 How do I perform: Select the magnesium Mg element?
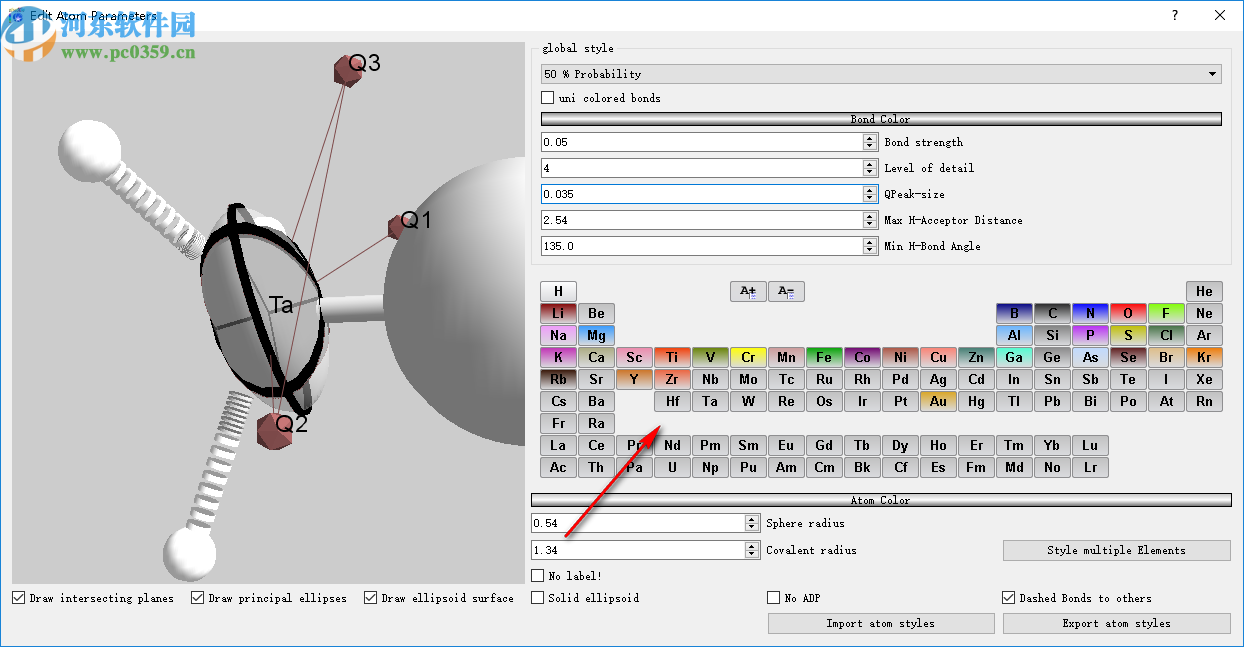click(596, 335)
